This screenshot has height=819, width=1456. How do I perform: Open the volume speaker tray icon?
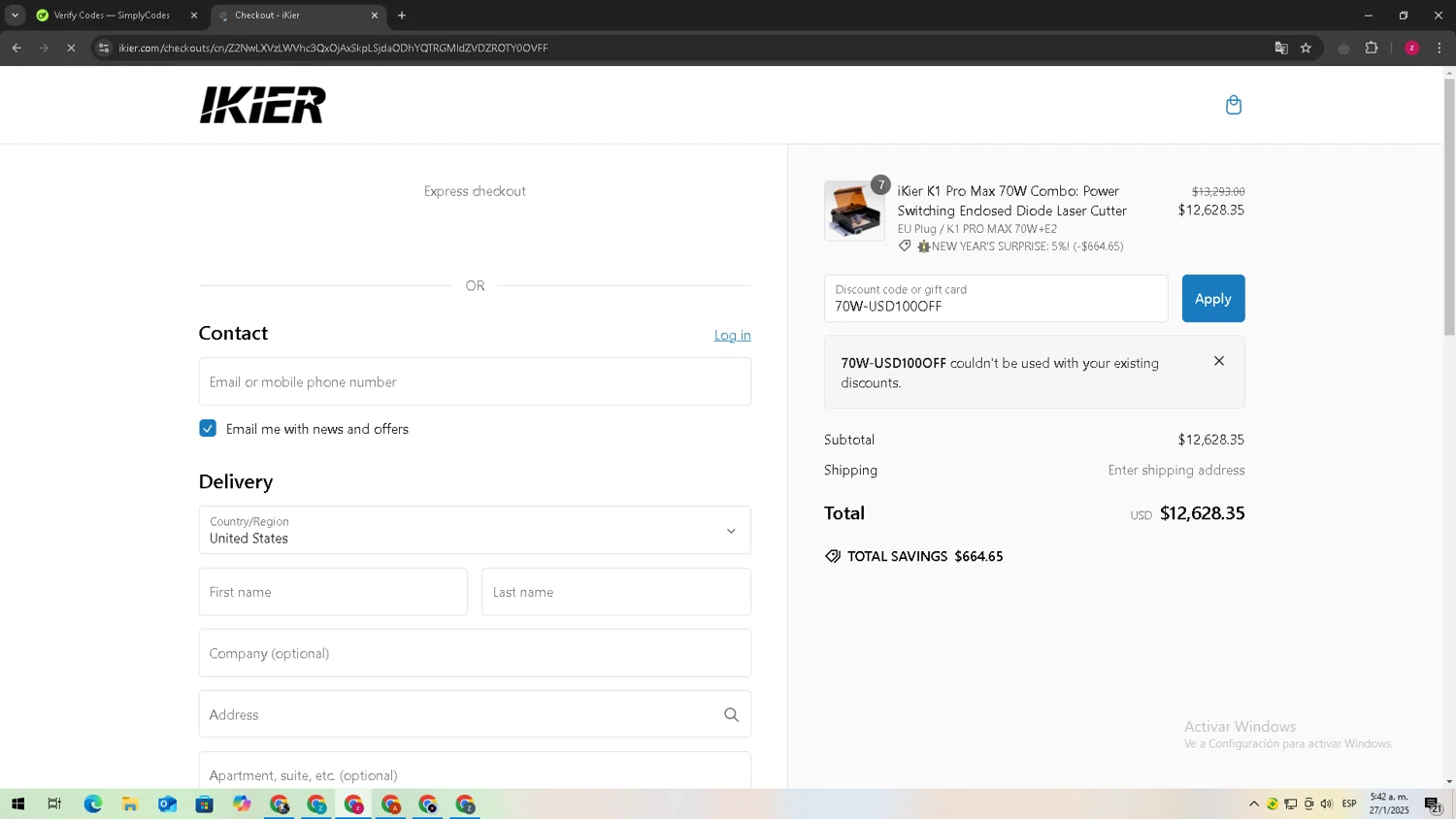(1326, 804)
